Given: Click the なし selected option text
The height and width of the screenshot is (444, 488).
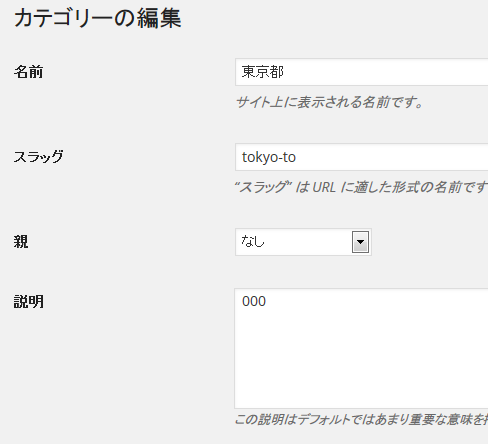Looking at the screenshot, I should tap(253, 241).
